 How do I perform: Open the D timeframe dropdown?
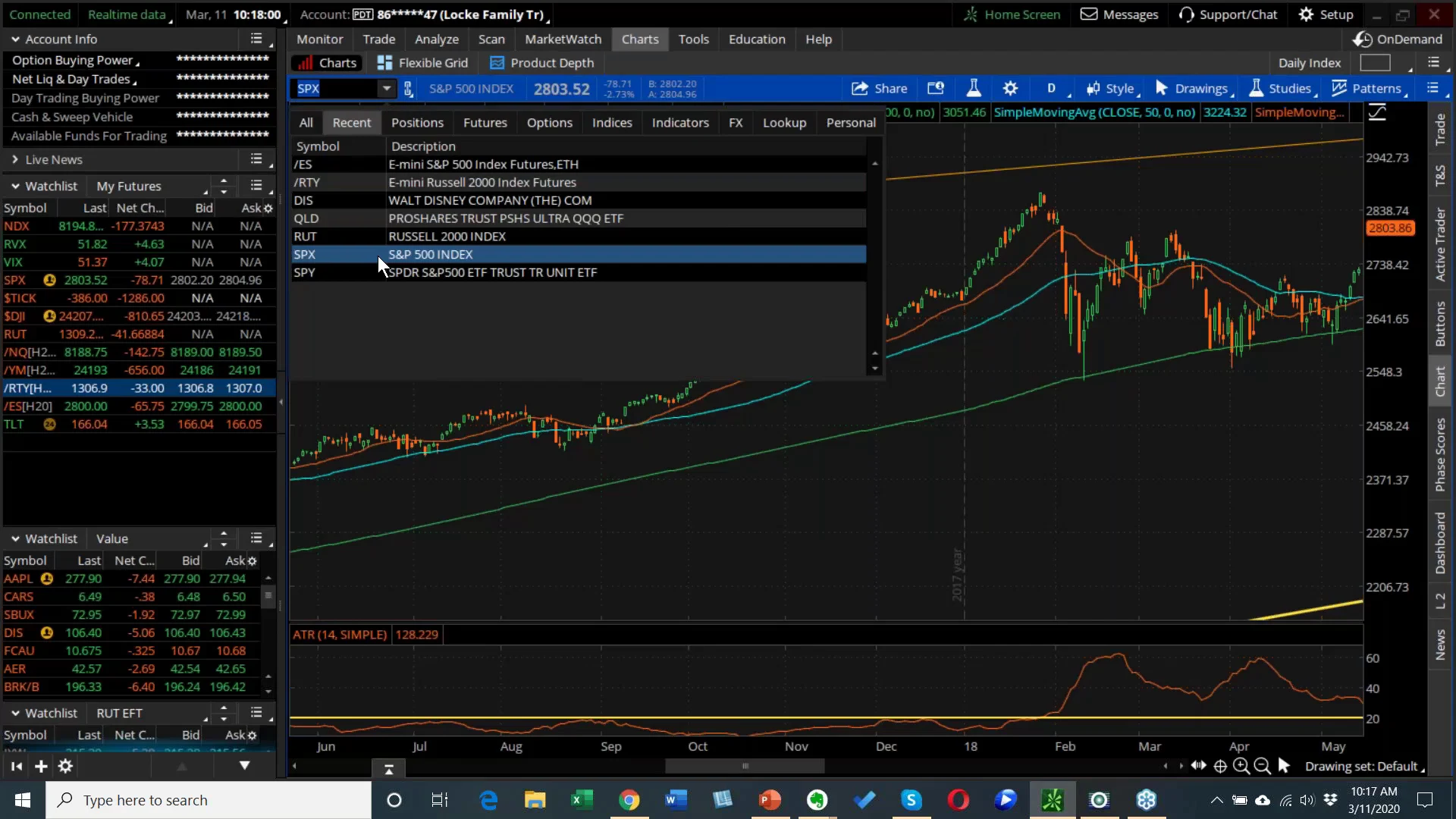pos(1052,89)
